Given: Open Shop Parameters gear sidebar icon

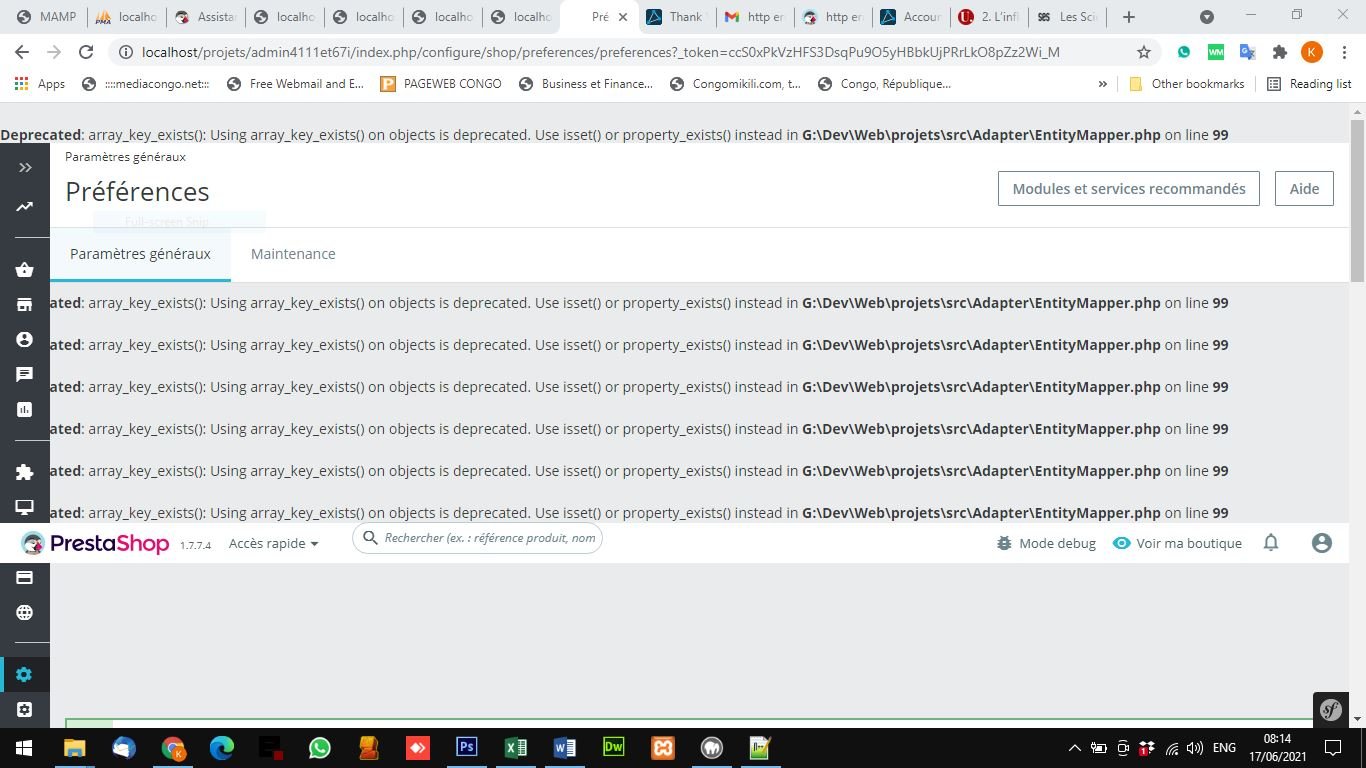Looking at the screenshot, I should [25, 675].
